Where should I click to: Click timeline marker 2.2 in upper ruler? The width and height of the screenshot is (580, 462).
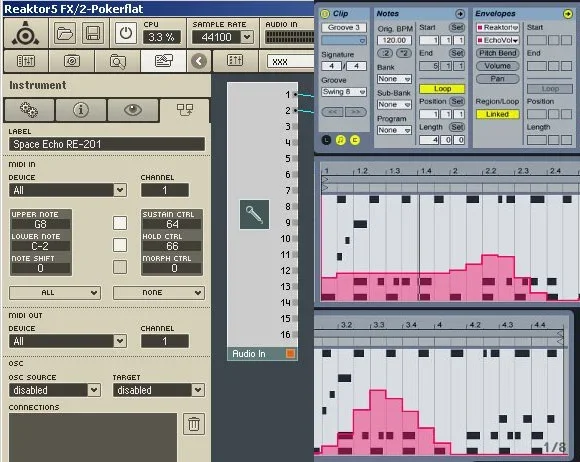pyautogui.click(x=490, y=171)
